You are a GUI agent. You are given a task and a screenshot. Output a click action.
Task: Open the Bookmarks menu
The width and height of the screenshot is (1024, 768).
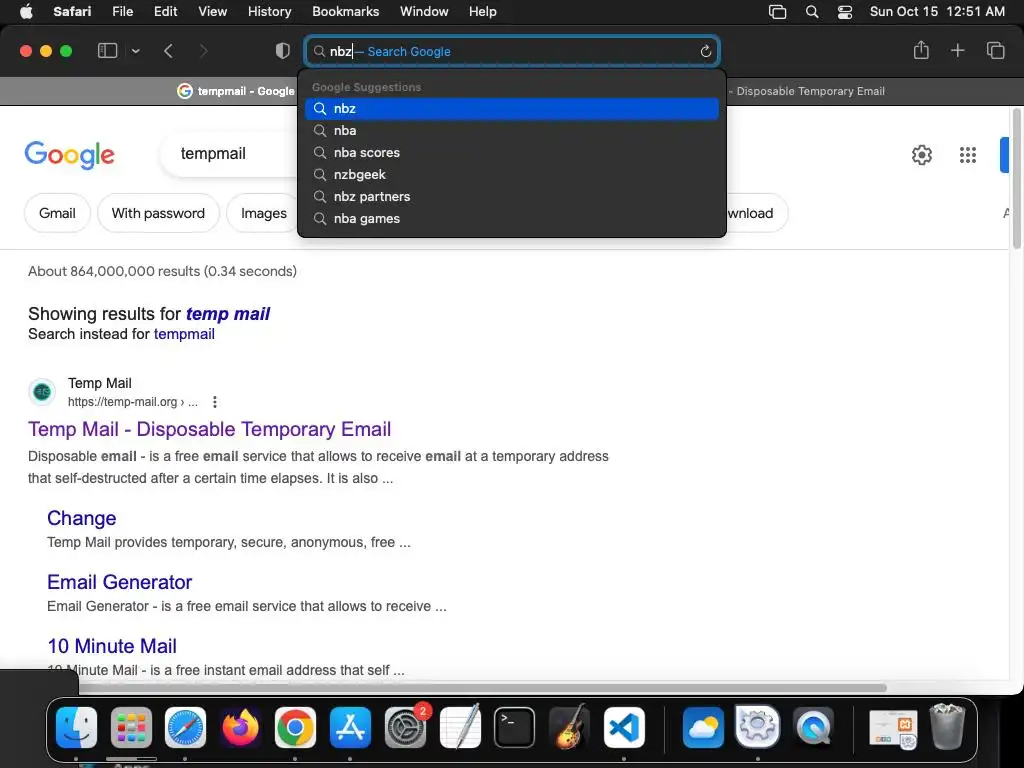345,11
